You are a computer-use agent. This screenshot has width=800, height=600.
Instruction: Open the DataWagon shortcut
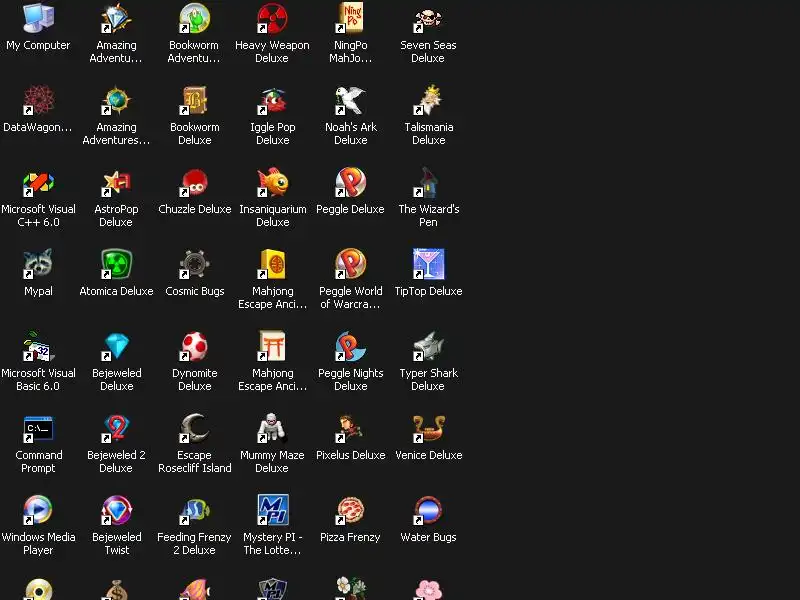tap(38, 100)
